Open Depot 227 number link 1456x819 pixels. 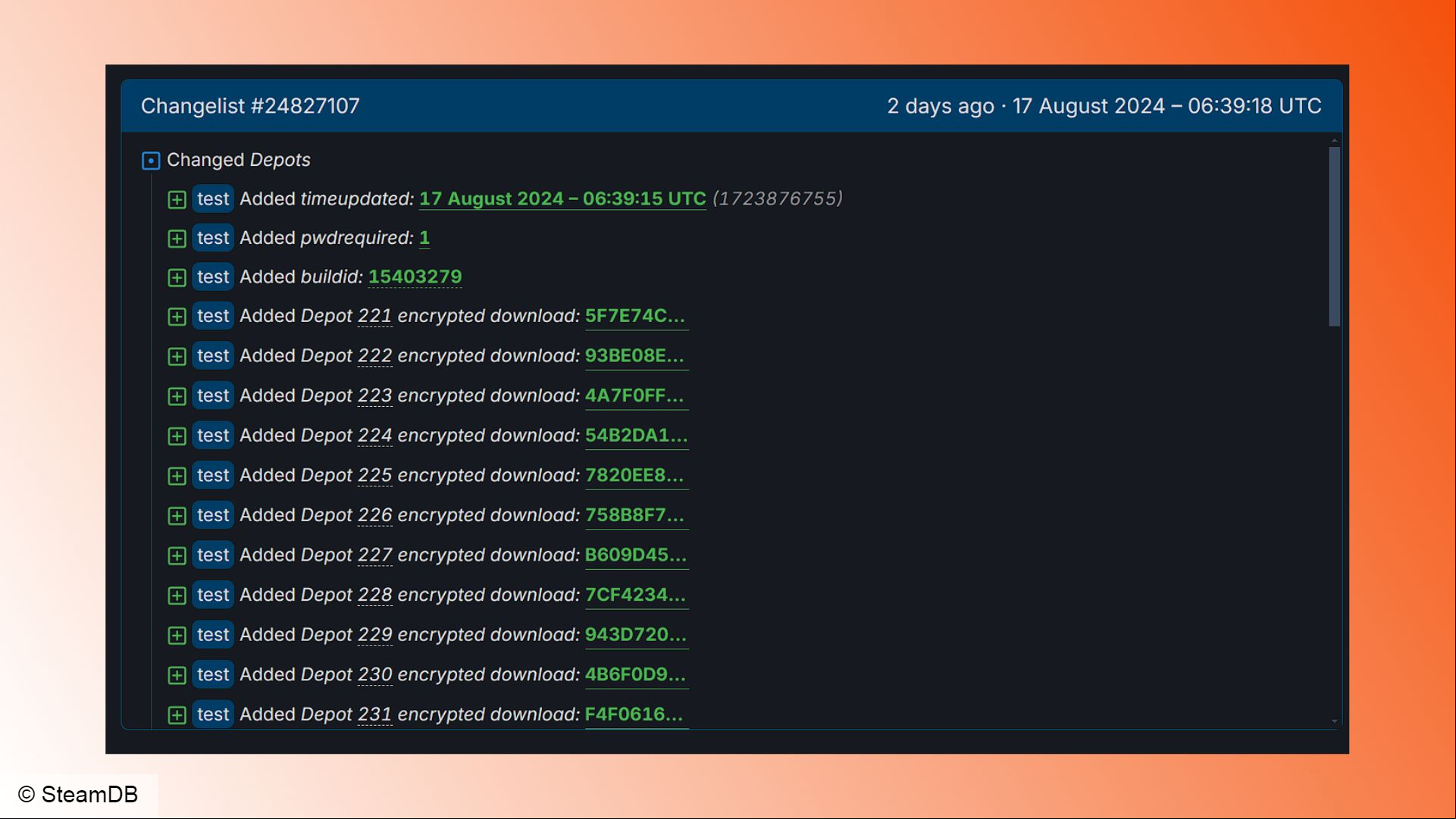click(x=374, y=555)
